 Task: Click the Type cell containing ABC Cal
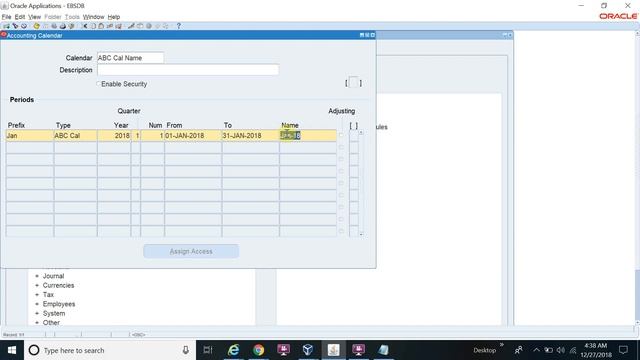[x=75, y=136]
